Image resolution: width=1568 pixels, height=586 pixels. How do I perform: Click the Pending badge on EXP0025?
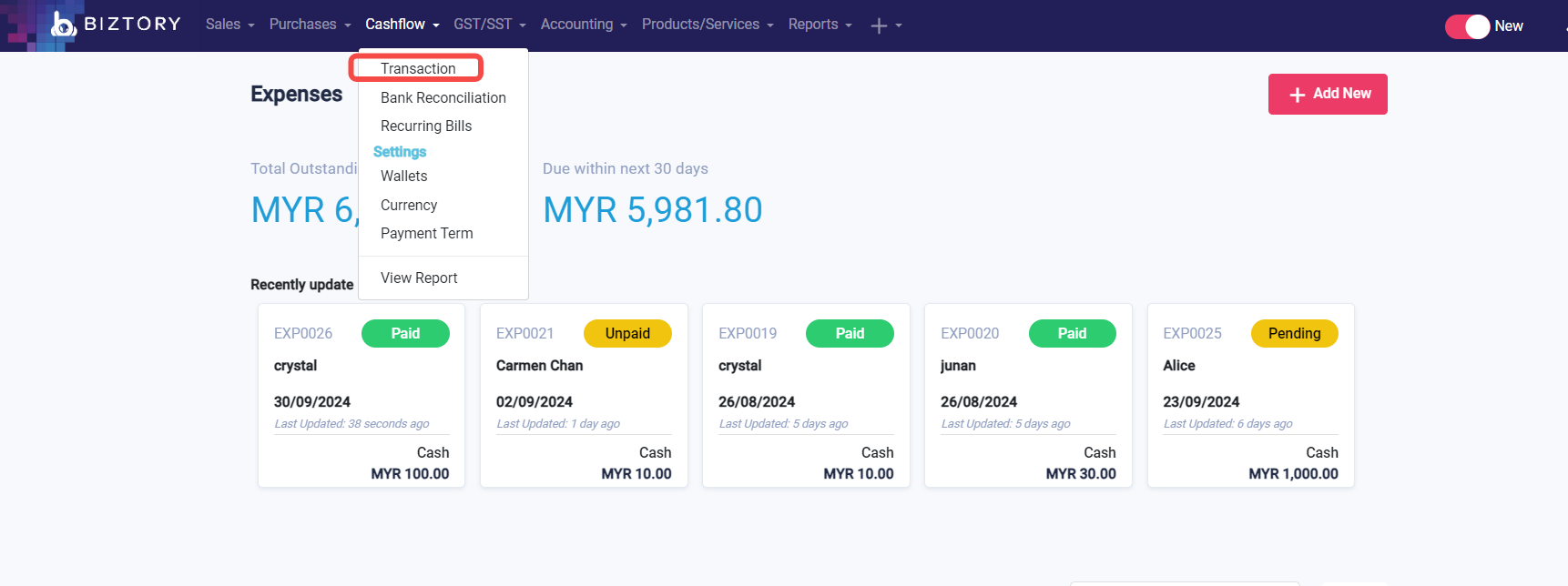tap(1294, 333)
